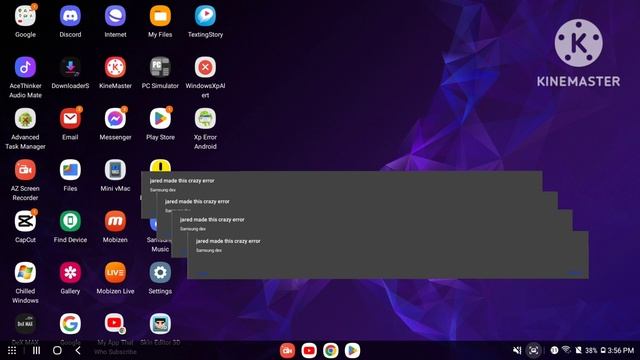Open the CapCut app
640x360 pixels.
click(25, 222)
